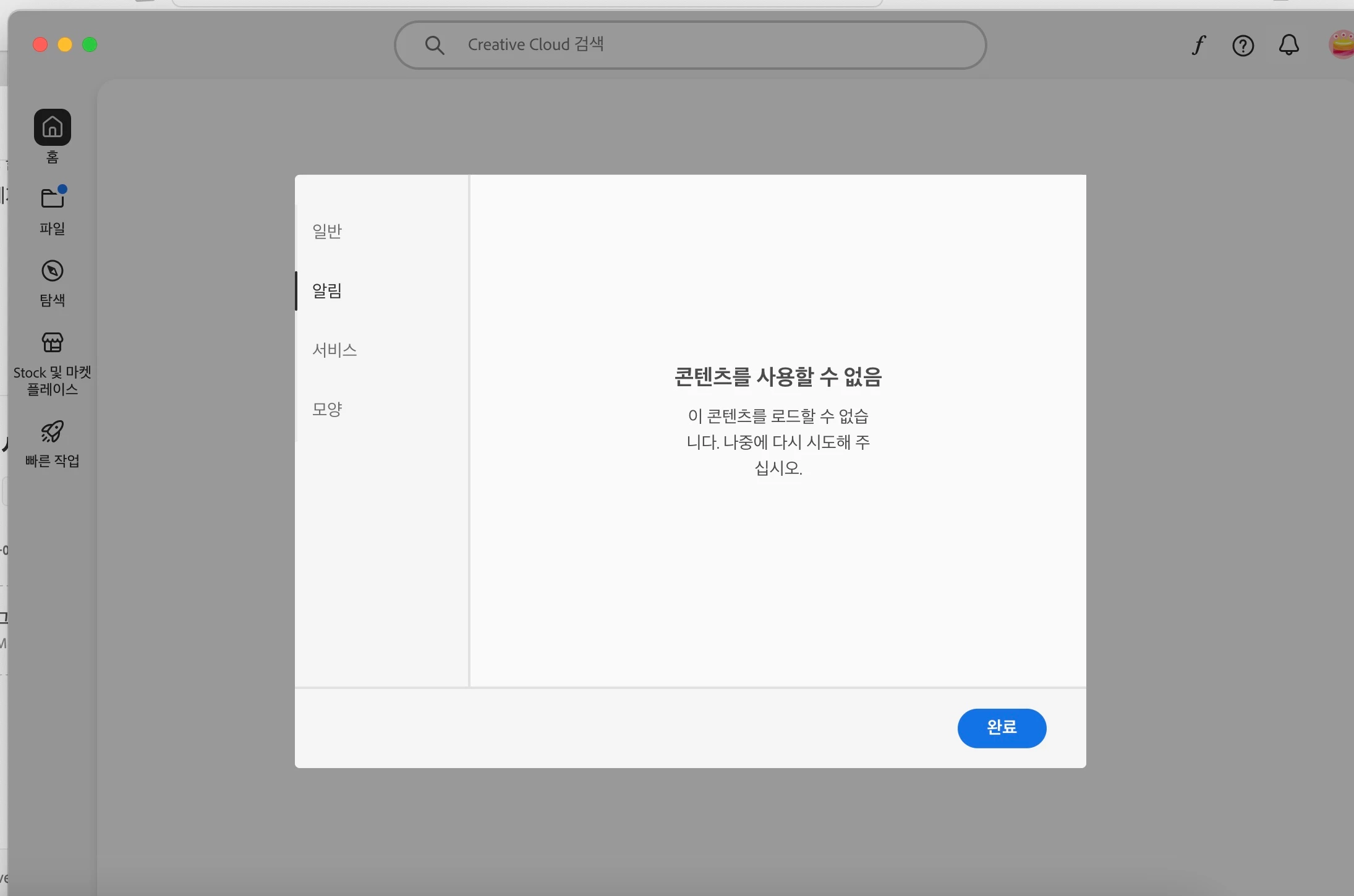Viewport: 1354px width, 896px height.
Task: Click the yellow minimize window button
Action: pos(65,44)
